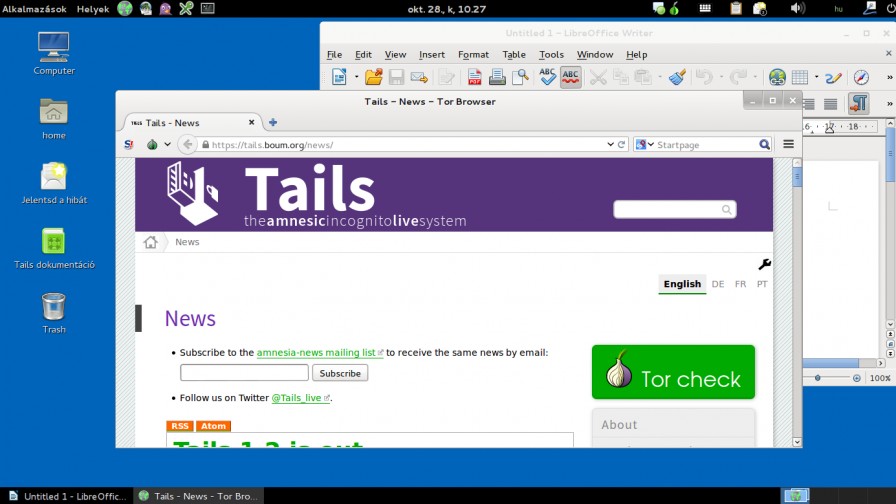Open the URL history dropdown arrow
Screen dimensions: 896x504
click(610, 145)
